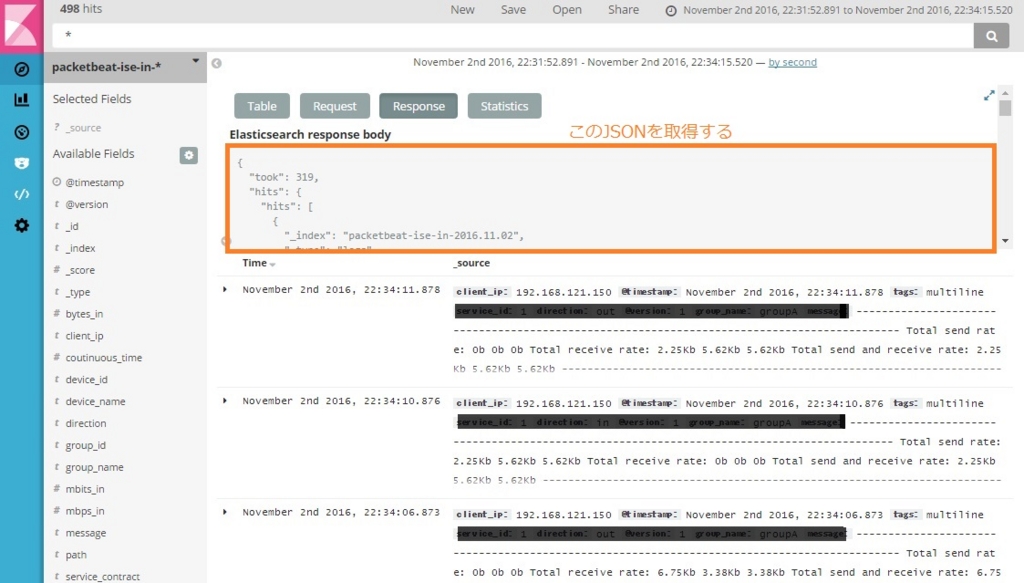1024x583 pixels.
Task: Open Dev Tools via the code icon
Action: (x=20, y=194)
